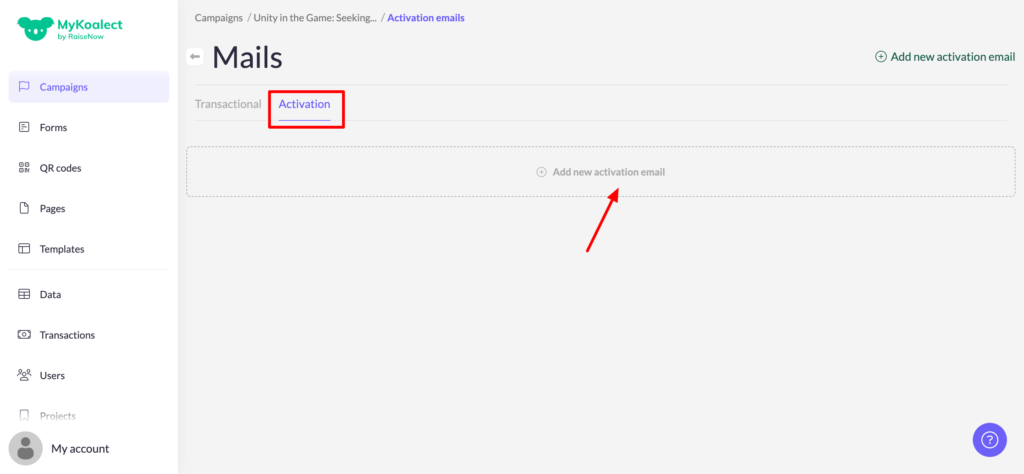Image resolution: width=1024 pixels, height=474 pixels.
Task: Open the purple help question mark button
Action: pyautogui.click(x=989, y=439)
